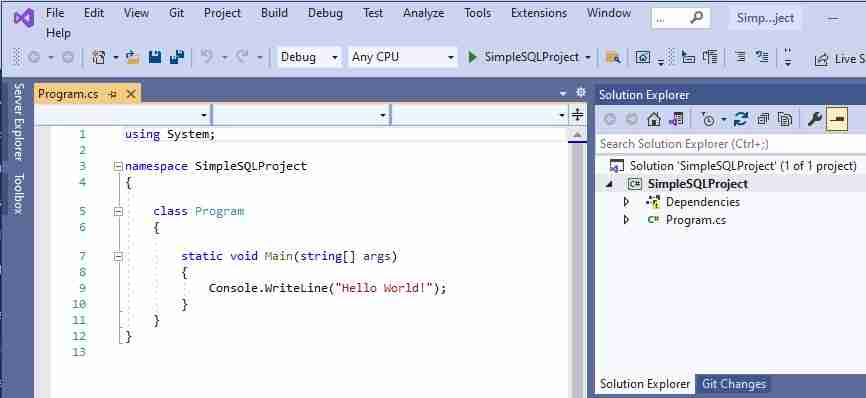
Task: Click Show All Files icon in Solution Explorer
Action: point(785,119)
